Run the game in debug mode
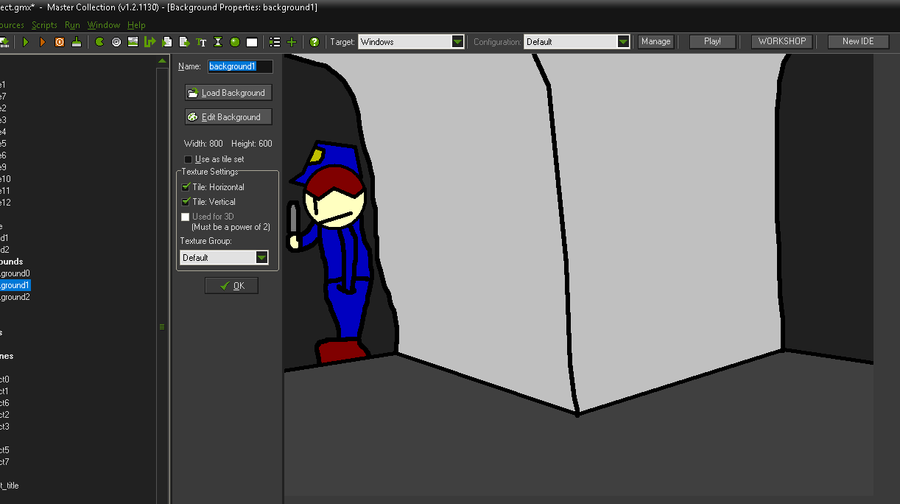Viewport: 900px width, 504px height. click(x=42, y=42)
